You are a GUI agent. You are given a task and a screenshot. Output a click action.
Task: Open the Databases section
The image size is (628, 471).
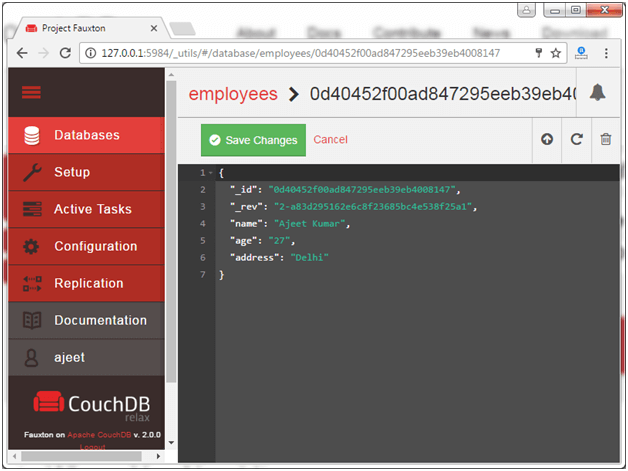(86, 135)
